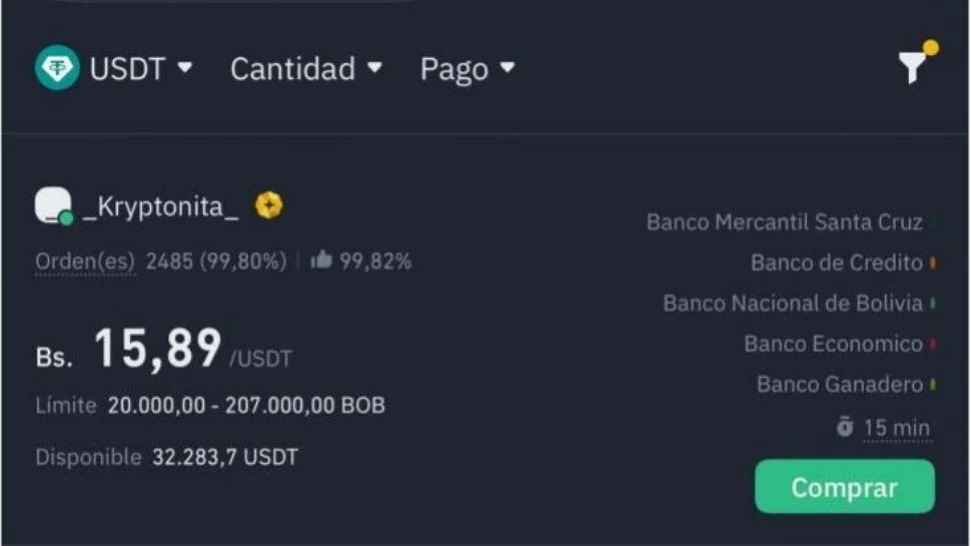
Task: Open the Cantidad dropdown
Action: point(306,68)
